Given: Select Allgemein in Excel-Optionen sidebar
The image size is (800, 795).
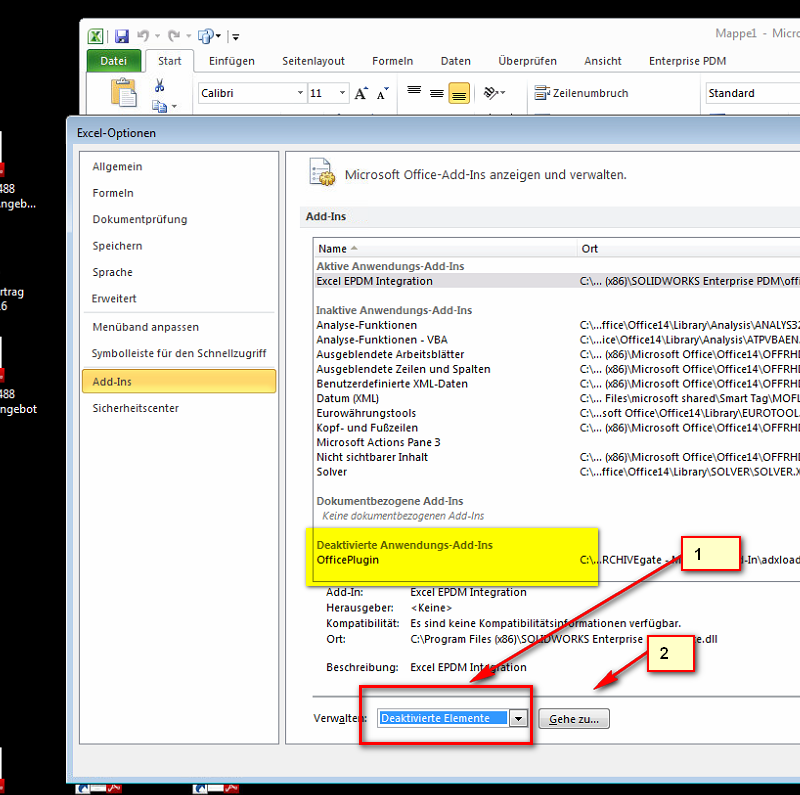Looking at the screenshot, I should click(x=179, y=166).
